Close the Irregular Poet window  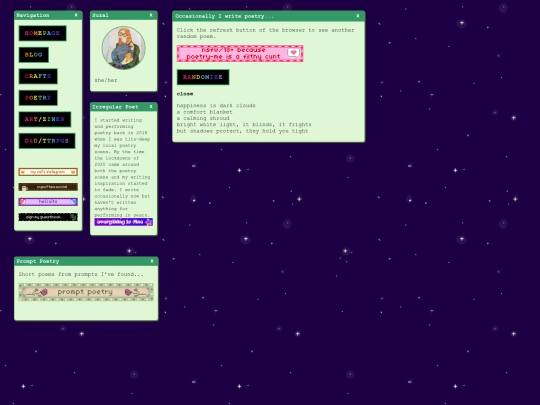[x=151, y=107]
